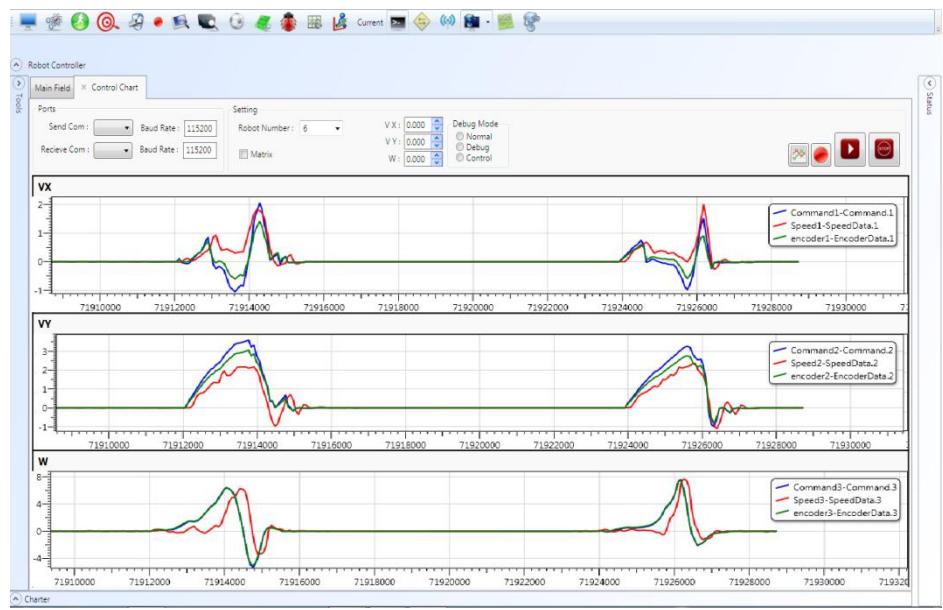Click the Send Com Baud Rate field
Viewport: 943px width, 610px height.
pos(200,128)
